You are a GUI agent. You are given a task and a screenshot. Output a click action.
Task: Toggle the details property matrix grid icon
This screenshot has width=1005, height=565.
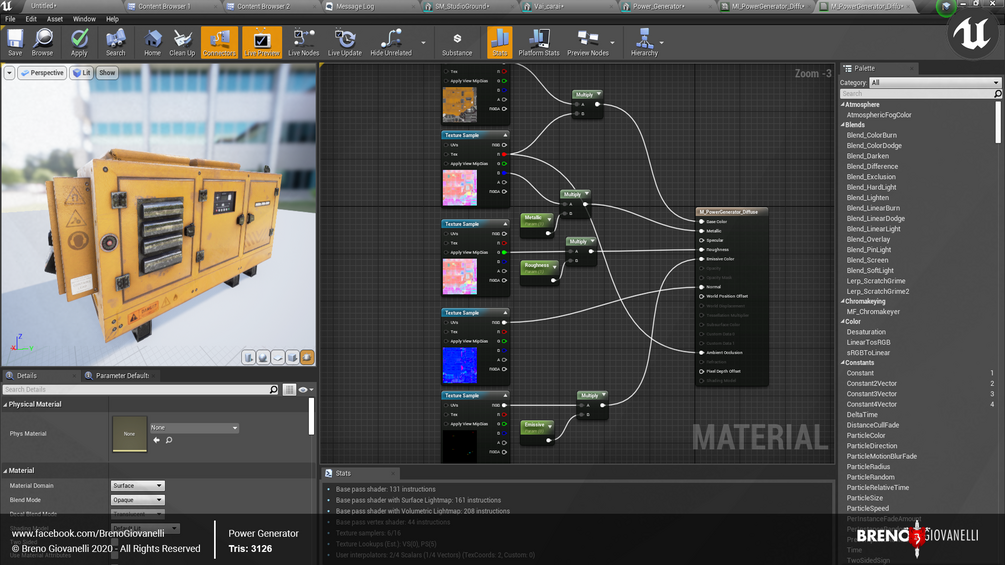pos(289,389)
